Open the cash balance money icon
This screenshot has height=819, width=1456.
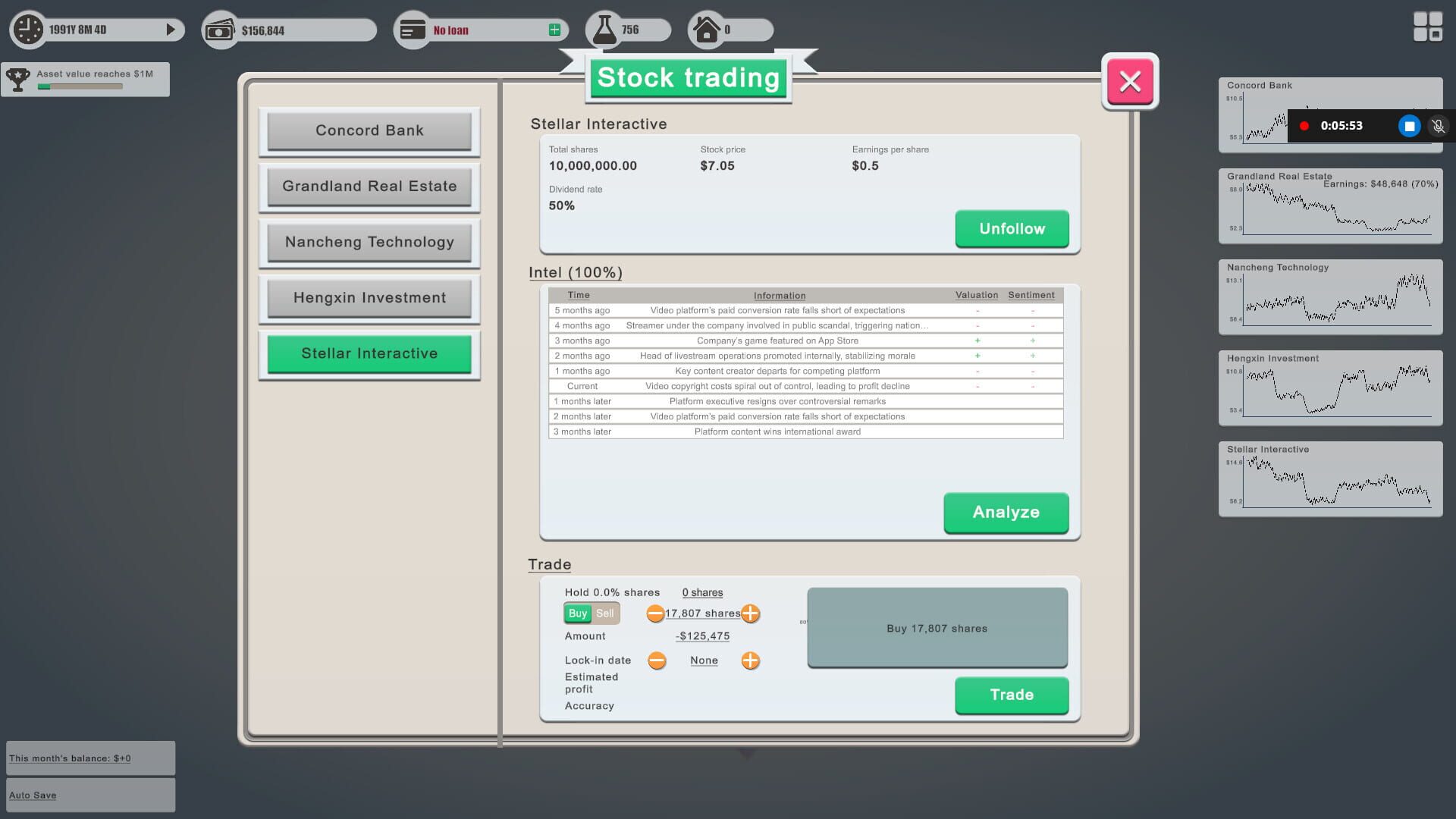(220, 29)
